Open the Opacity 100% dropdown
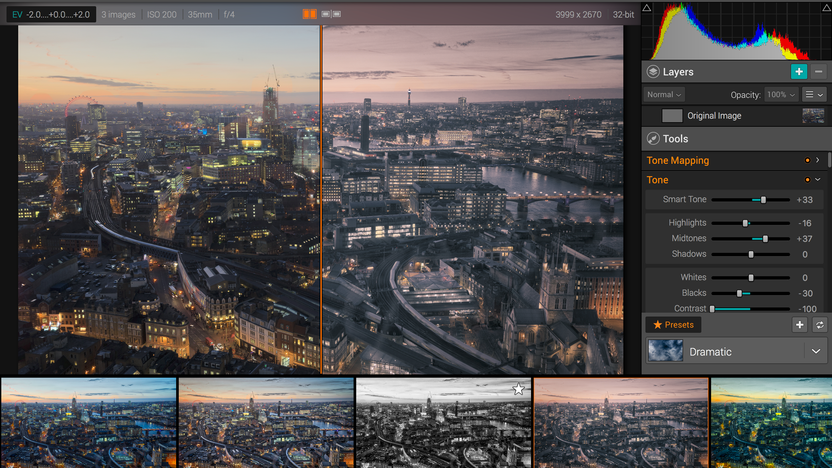Image resolution: width=832 pixels, height=468 pixels. (782, 94)
